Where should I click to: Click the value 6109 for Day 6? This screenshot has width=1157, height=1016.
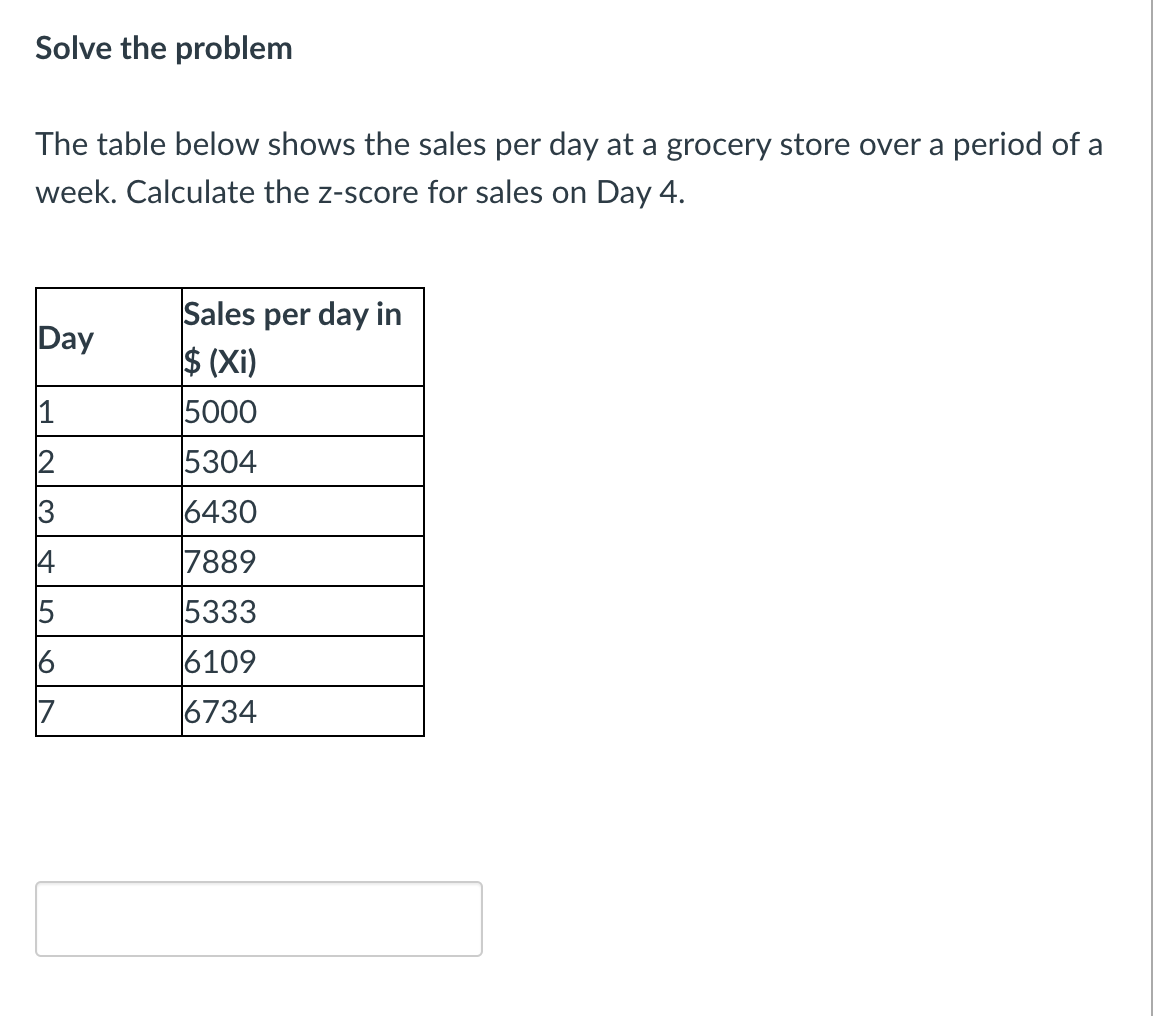[x=221, y=660]
